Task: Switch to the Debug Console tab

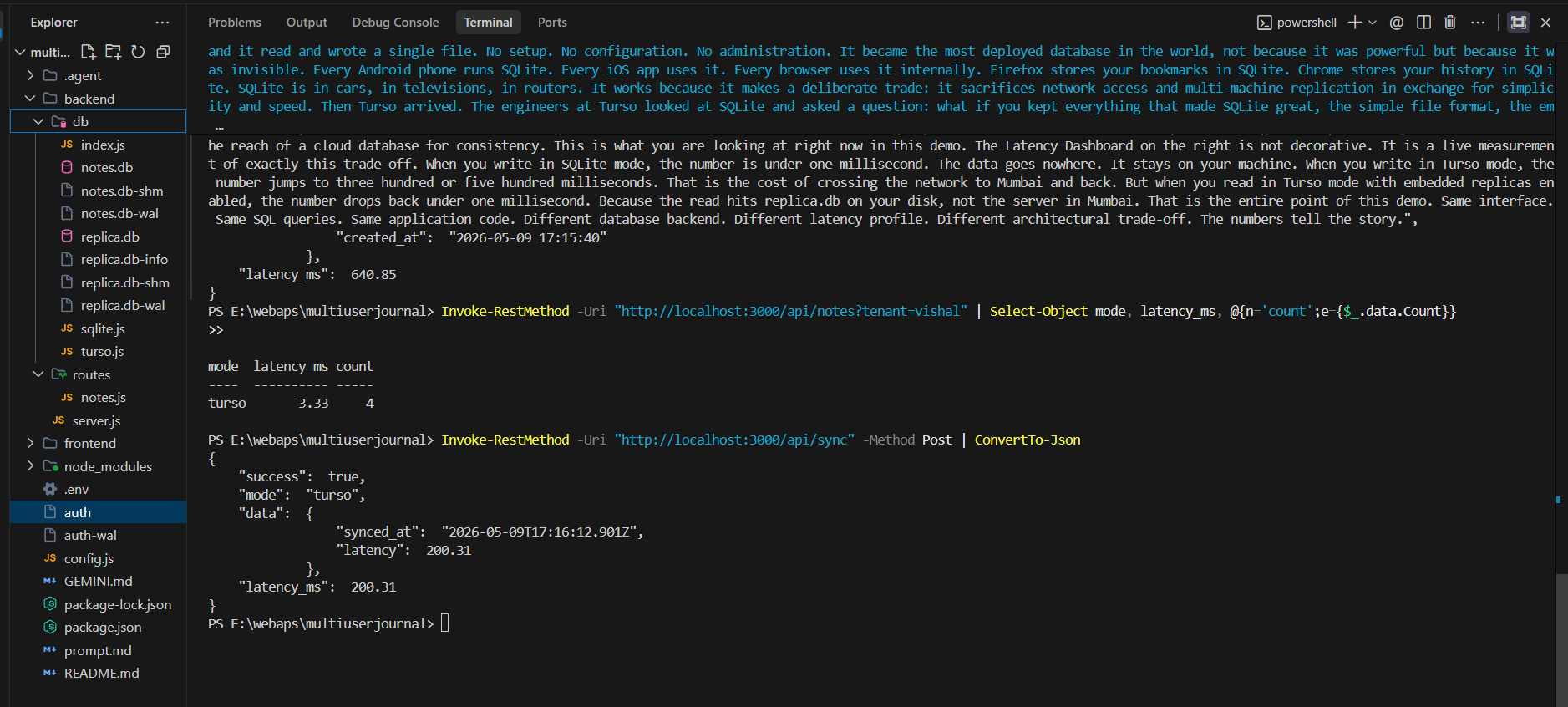Action: point(395,23)
